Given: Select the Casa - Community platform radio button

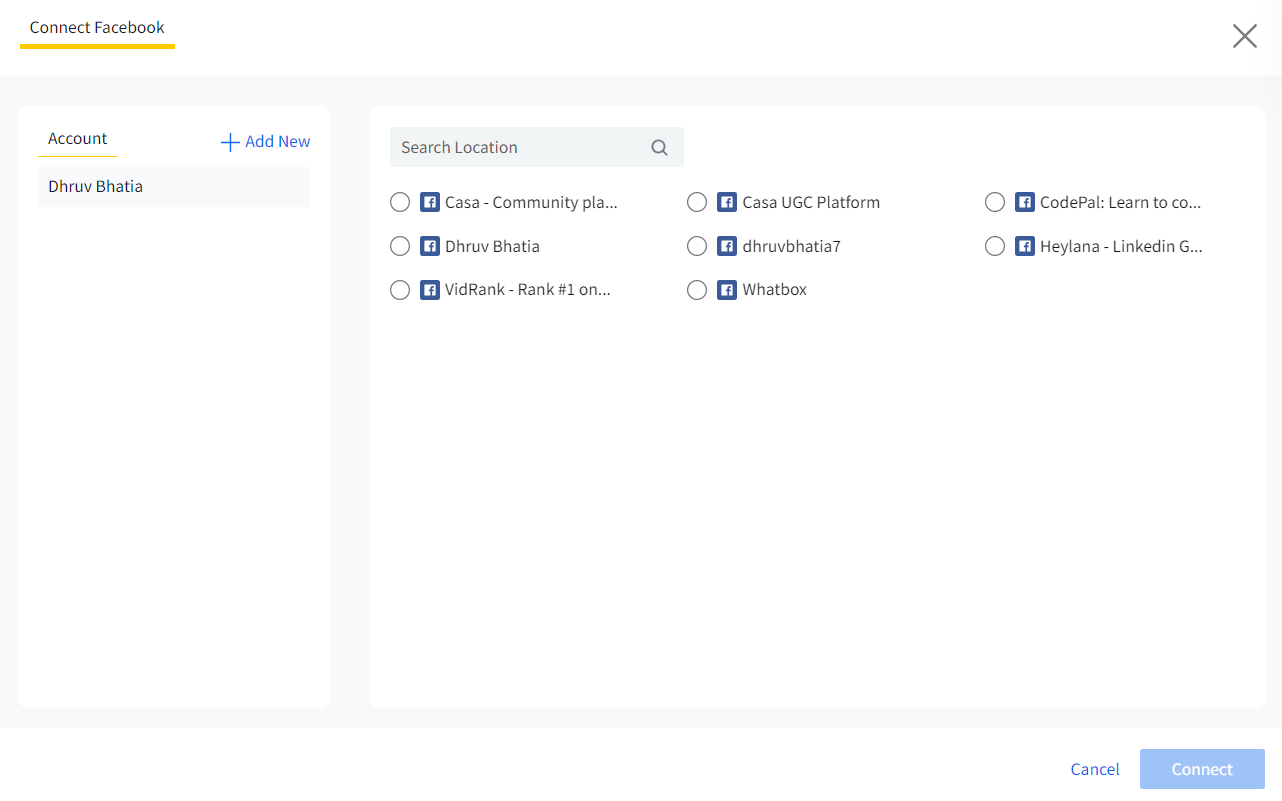Looking at the screenshot, I should pyautogui.click(x=400, y=202).
